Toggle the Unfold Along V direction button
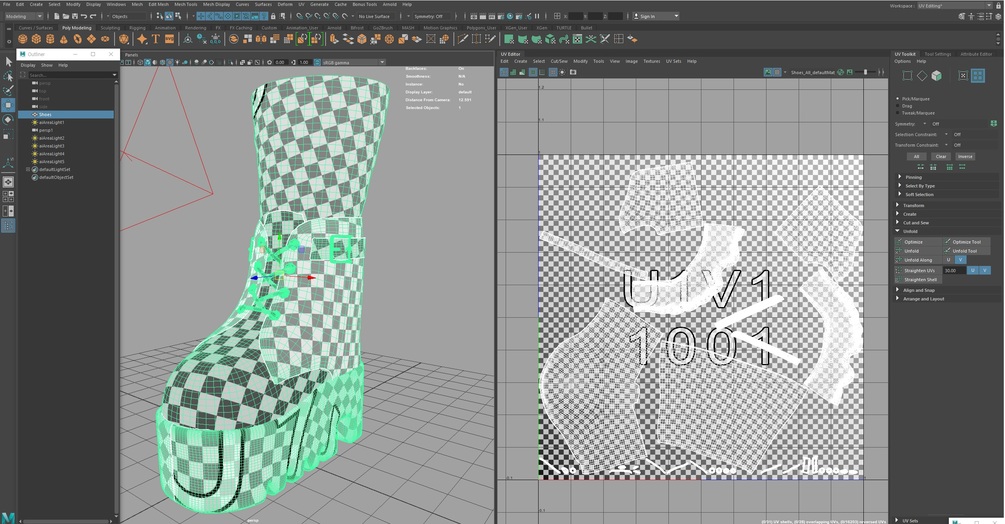1005x524 pixels. (x=960, y=259)
